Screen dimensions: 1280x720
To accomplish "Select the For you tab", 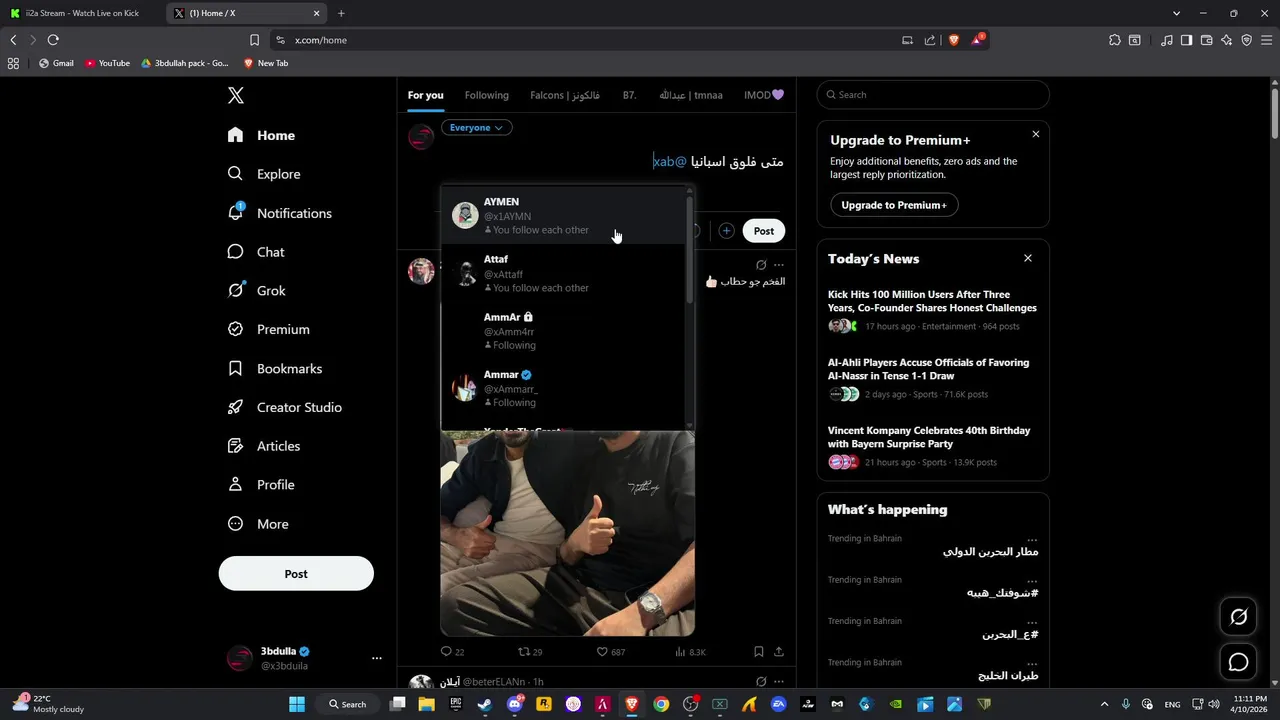I will pos(425,95).
